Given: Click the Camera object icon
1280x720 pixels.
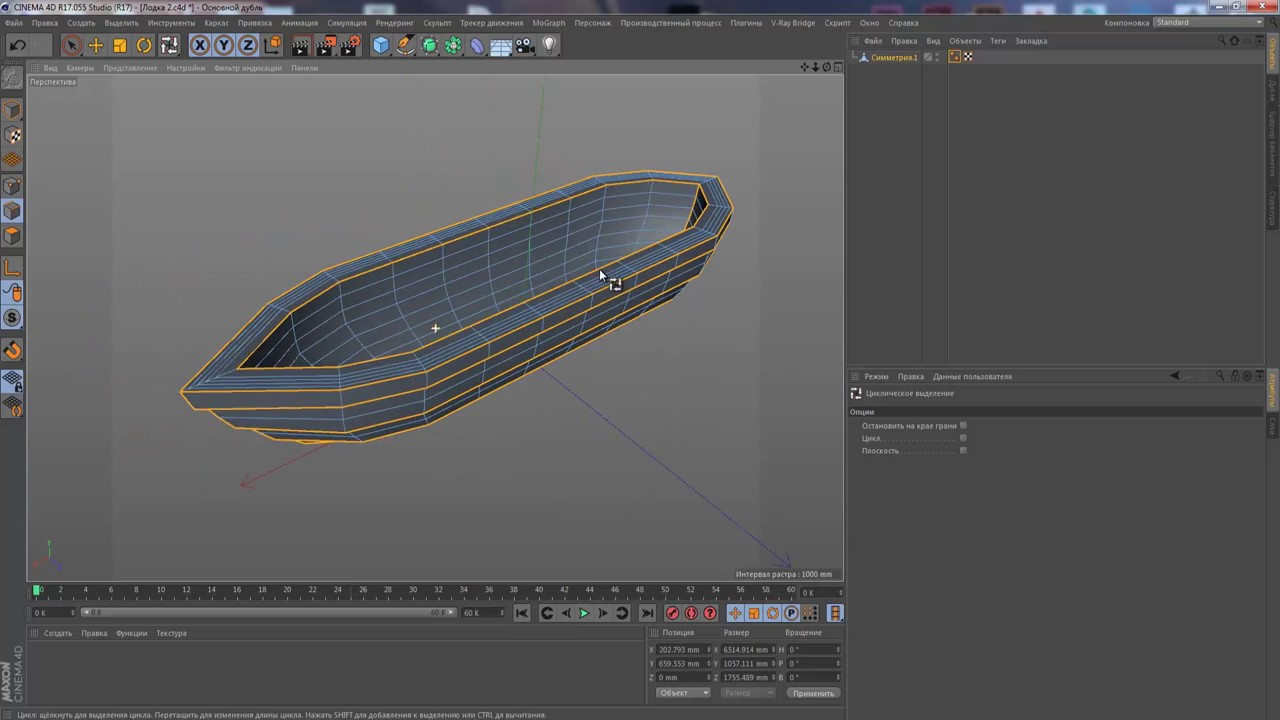Looking at the screenshot, I should point(525,45).
